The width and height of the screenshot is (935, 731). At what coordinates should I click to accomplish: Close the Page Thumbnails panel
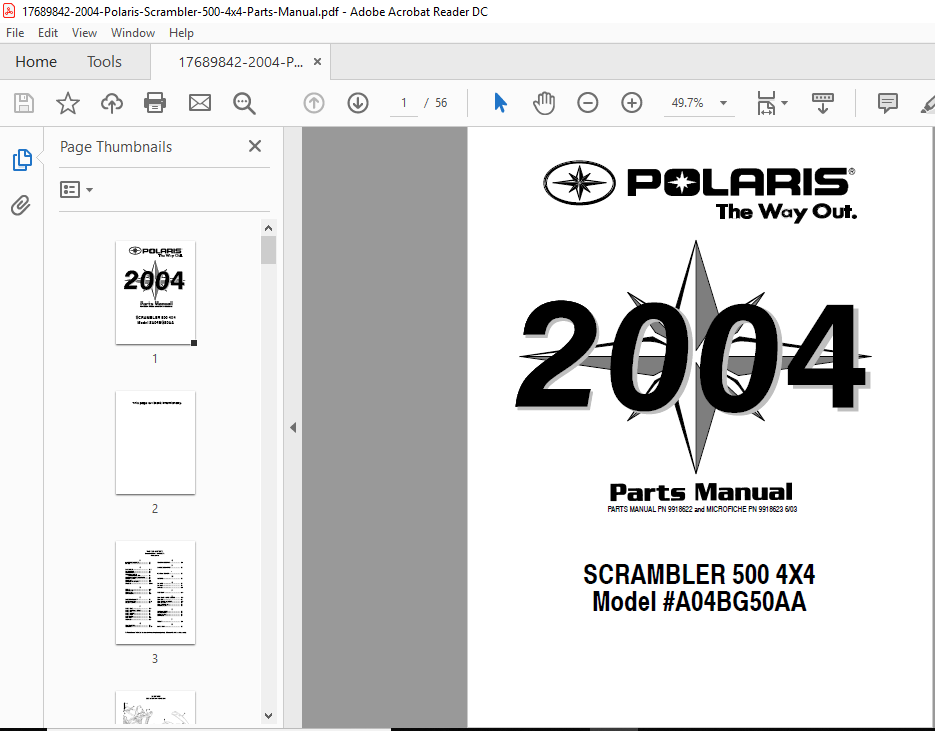coord(255,146)
